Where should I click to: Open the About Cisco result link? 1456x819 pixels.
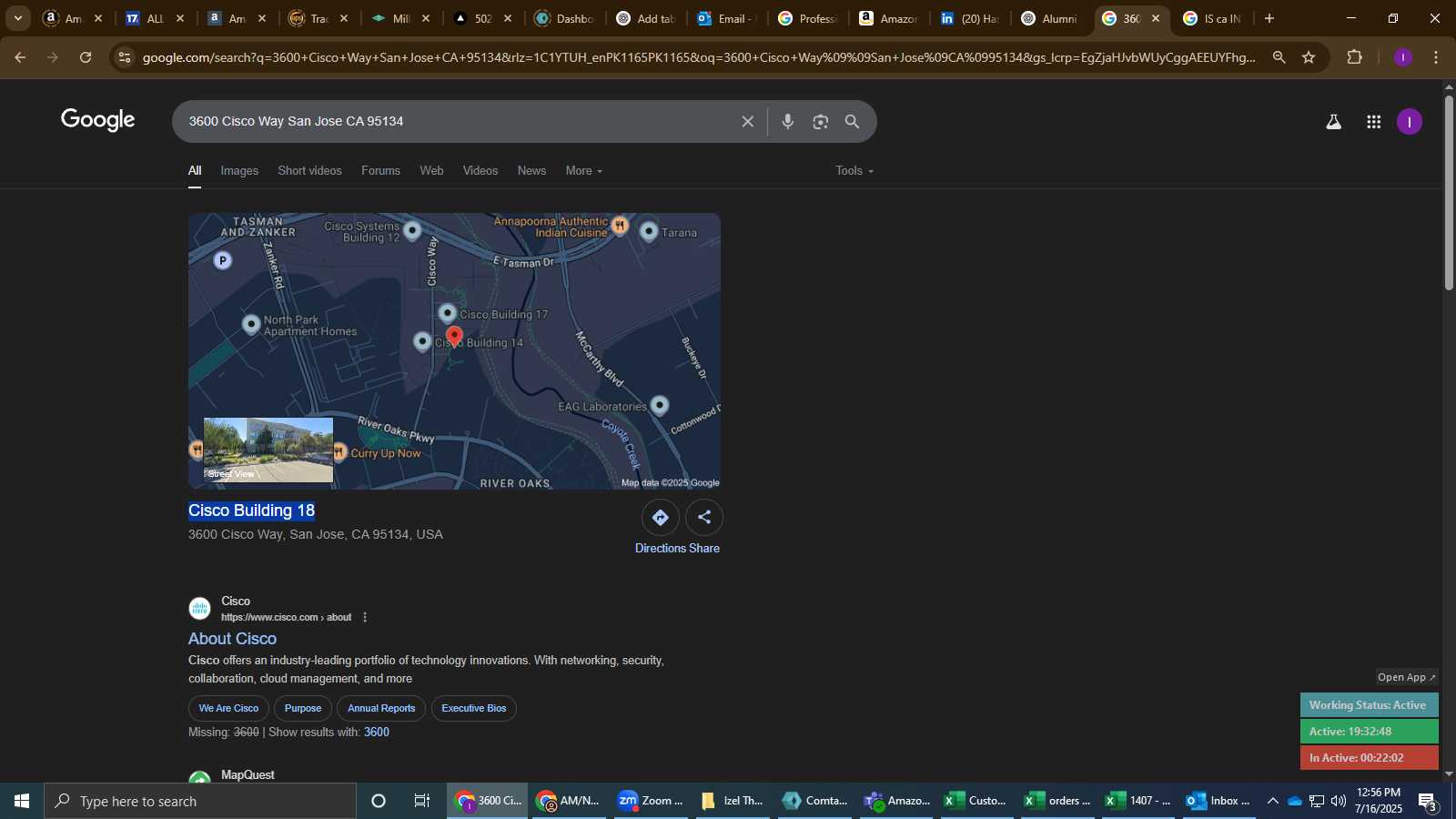[x=232, y=639]
